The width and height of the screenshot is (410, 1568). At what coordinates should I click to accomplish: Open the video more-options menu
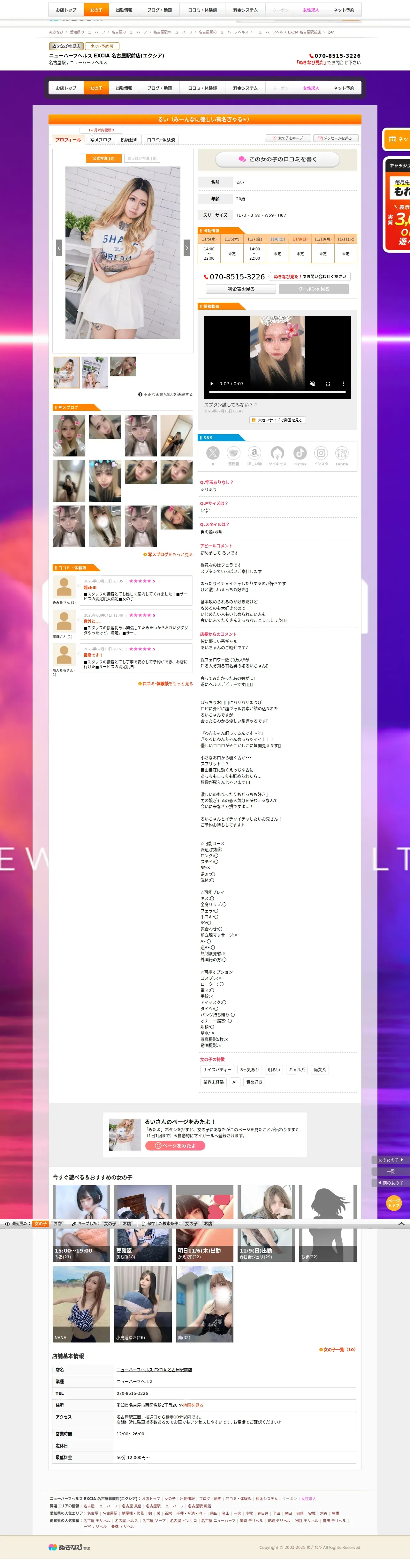pos(343,383)
